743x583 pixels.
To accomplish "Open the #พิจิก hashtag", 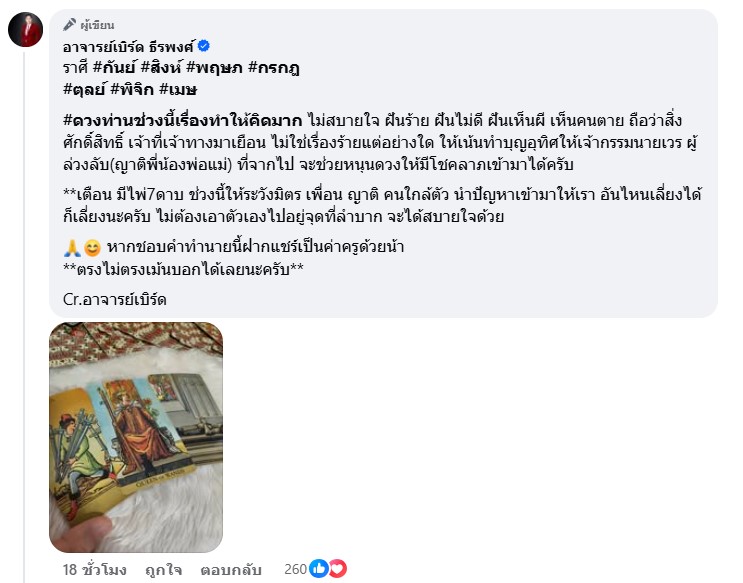I will [x=132, y=89].
